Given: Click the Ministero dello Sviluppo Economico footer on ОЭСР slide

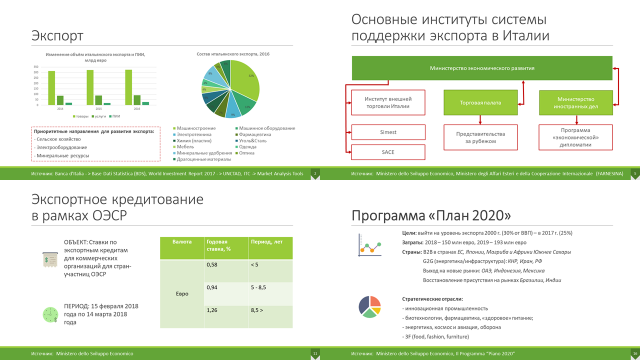Looking at the screenshot, I should click(82, 353).
